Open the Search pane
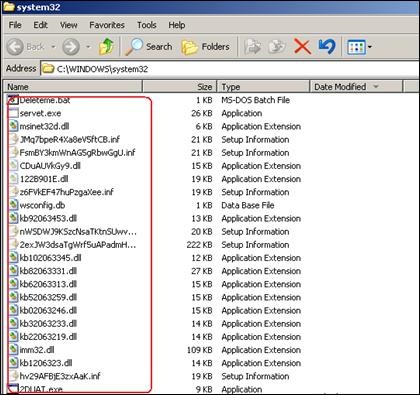 click(x=148, y=47)
